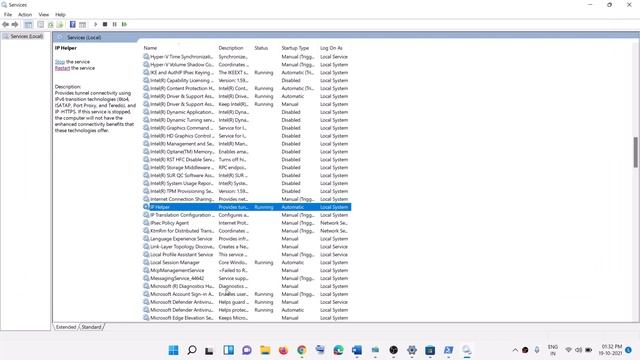
Task: Click the Restart the service link
Action: 62,68
